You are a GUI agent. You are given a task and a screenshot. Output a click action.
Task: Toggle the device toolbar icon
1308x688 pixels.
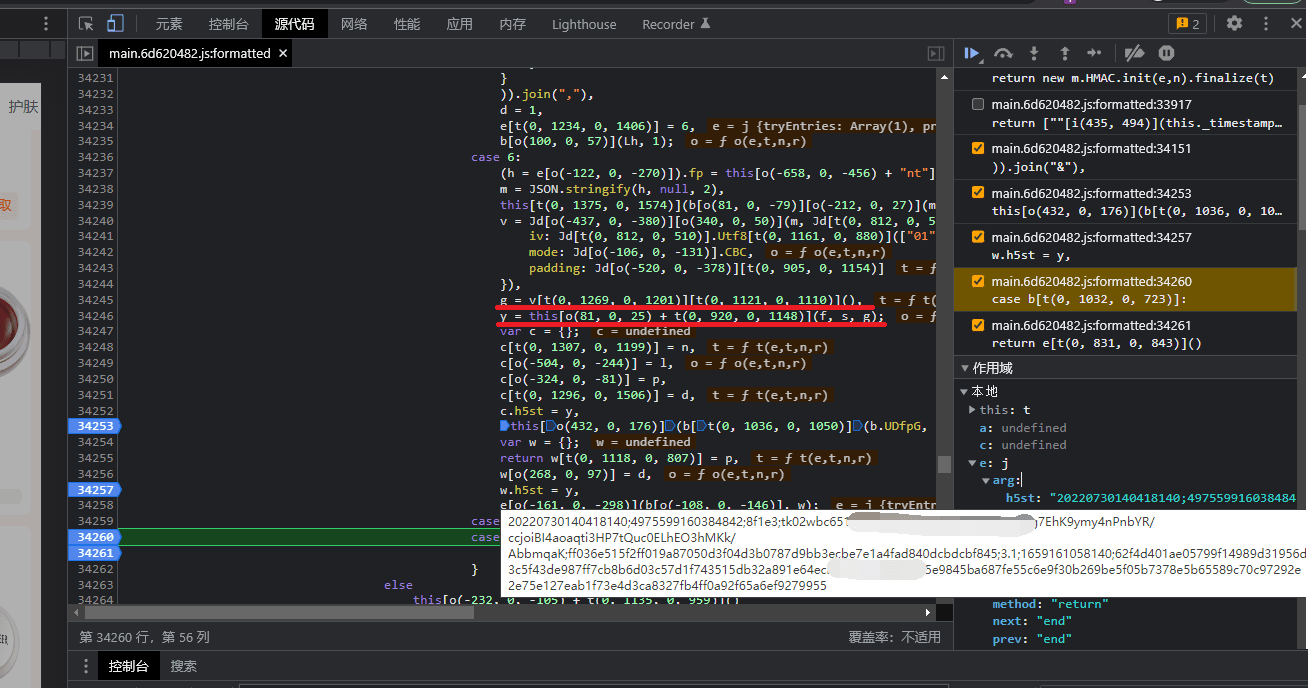115,24
